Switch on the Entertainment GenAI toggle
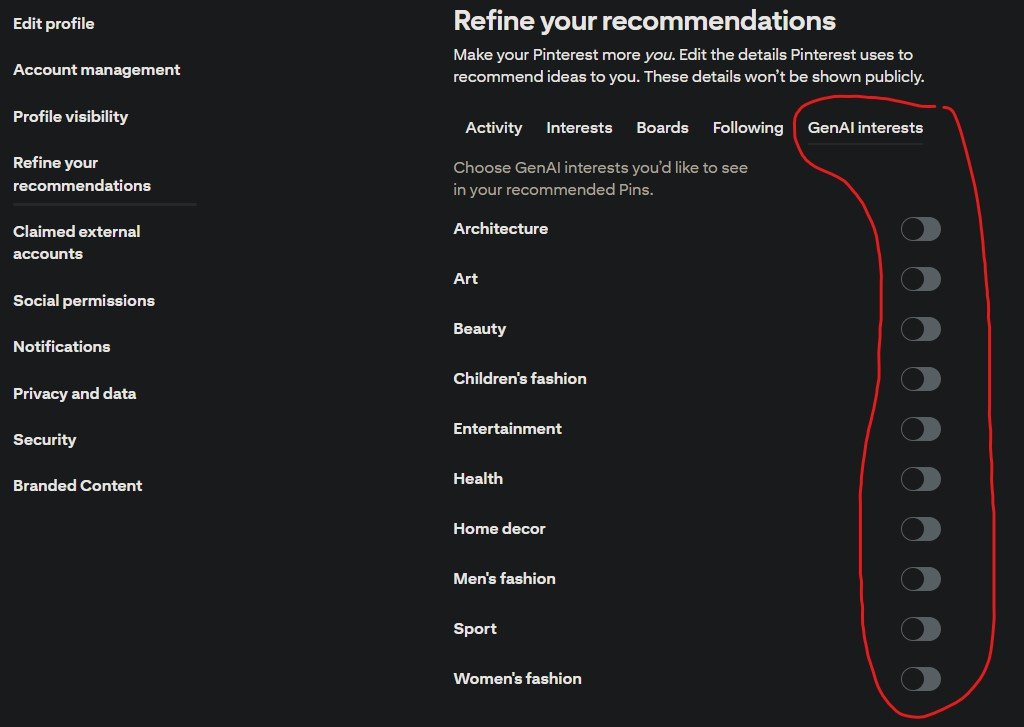Viewport: 1024px width, 727px height. [920, 429]
